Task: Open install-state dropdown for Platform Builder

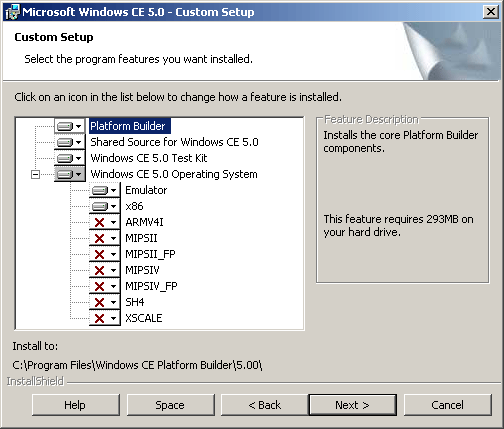Action: click(70, 126)
